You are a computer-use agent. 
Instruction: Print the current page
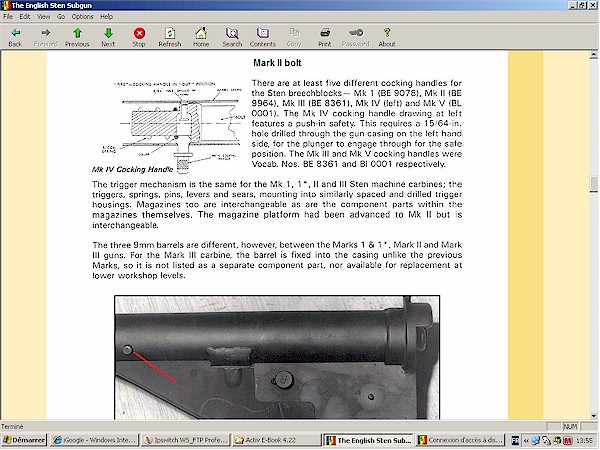(325, 37)
